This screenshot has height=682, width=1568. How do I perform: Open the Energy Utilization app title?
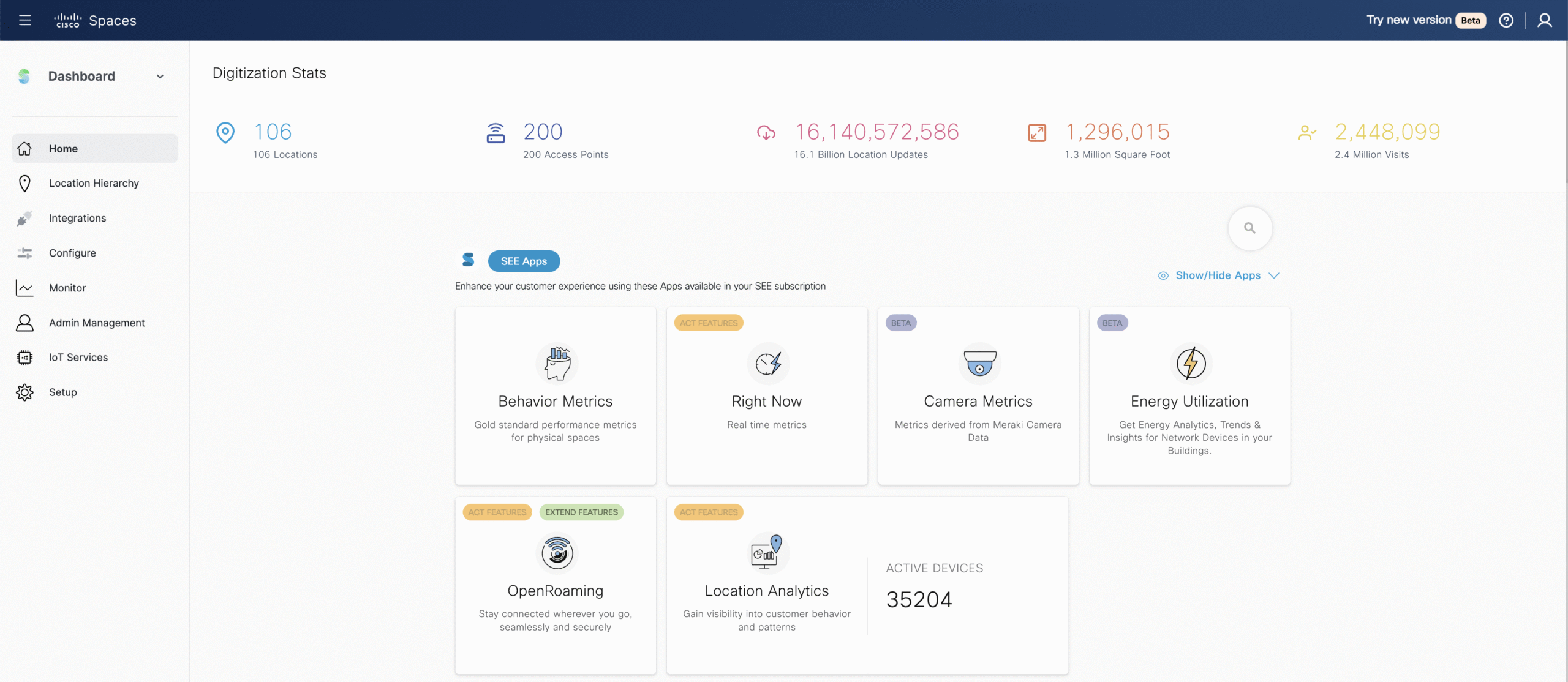(1189, 402)
